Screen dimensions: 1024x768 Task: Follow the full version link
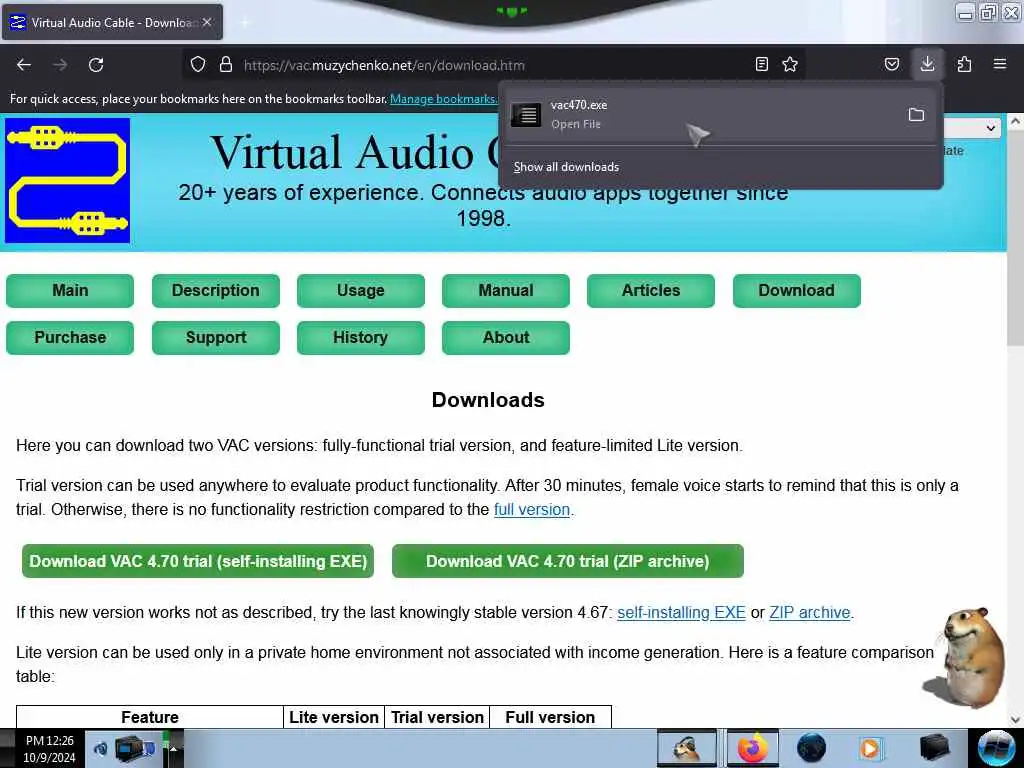[532, 509]
